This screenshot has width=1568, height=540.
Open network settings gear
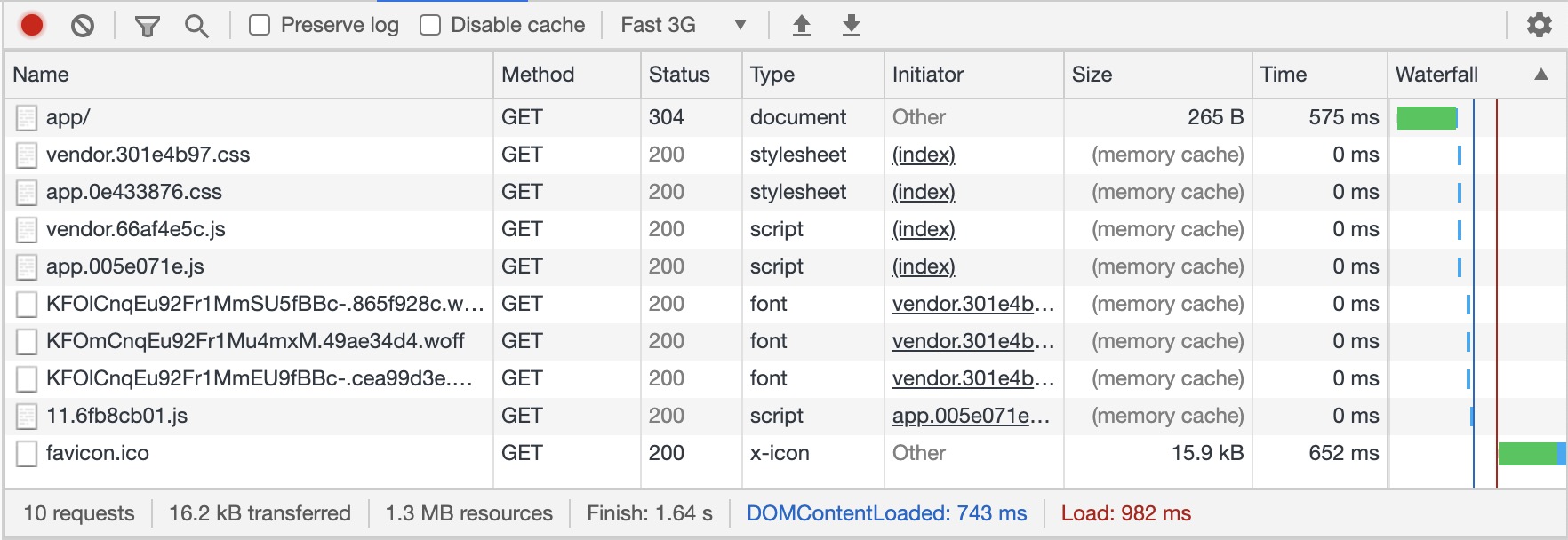[1540, 25]
